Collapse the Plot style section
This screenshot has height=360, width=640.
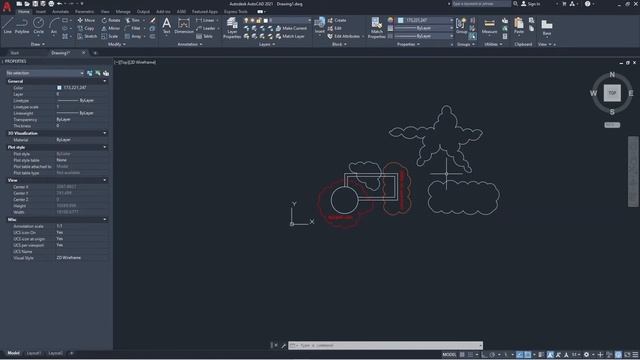click(105, 147)
